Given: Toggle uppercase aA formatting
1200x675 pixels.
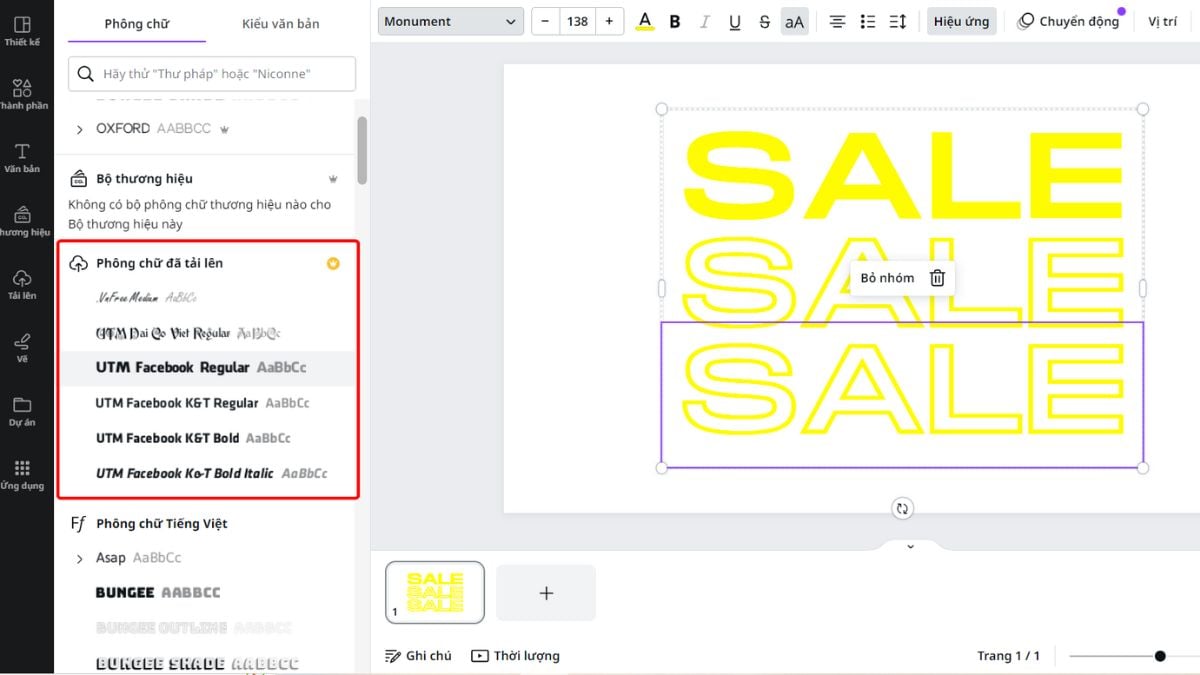Looking at the screenshot, I should pos(795,21).
